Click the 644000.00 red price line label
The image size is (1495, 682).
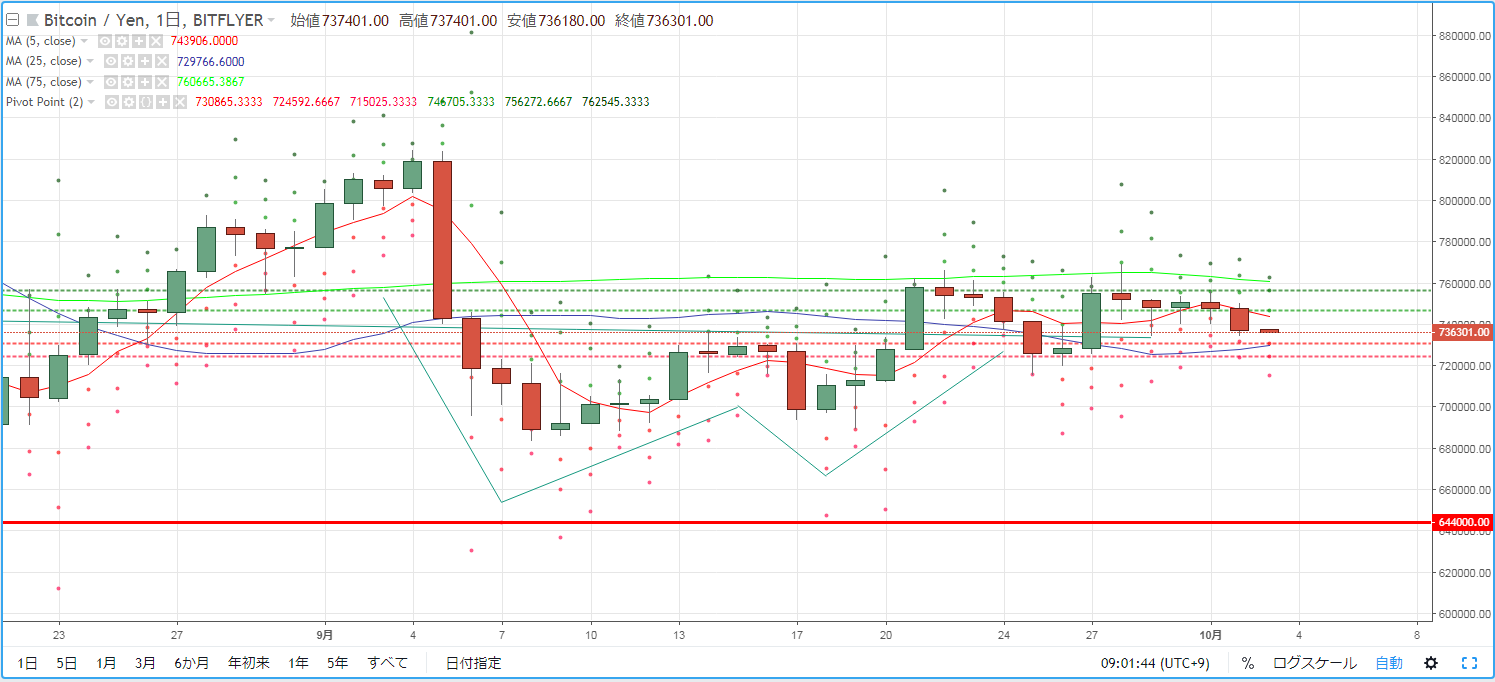tap(1464, 522)
